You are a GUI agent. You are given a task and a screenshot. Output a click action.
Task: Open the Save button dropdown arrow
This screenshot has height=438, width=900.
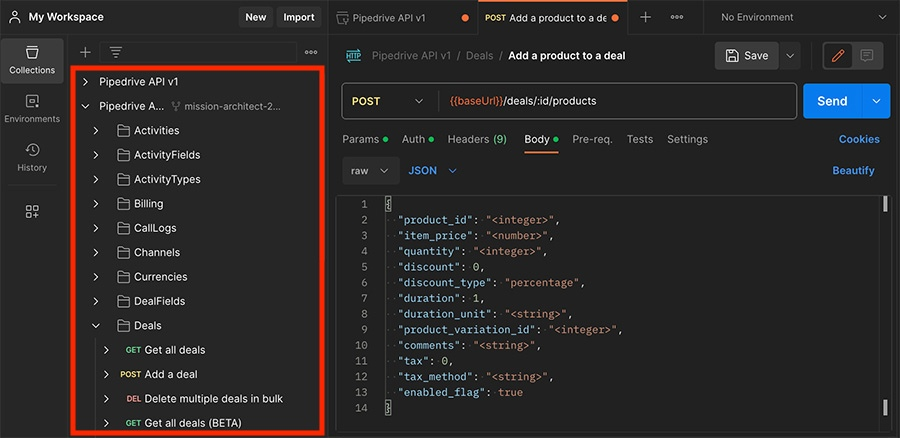tap(790, 56)
